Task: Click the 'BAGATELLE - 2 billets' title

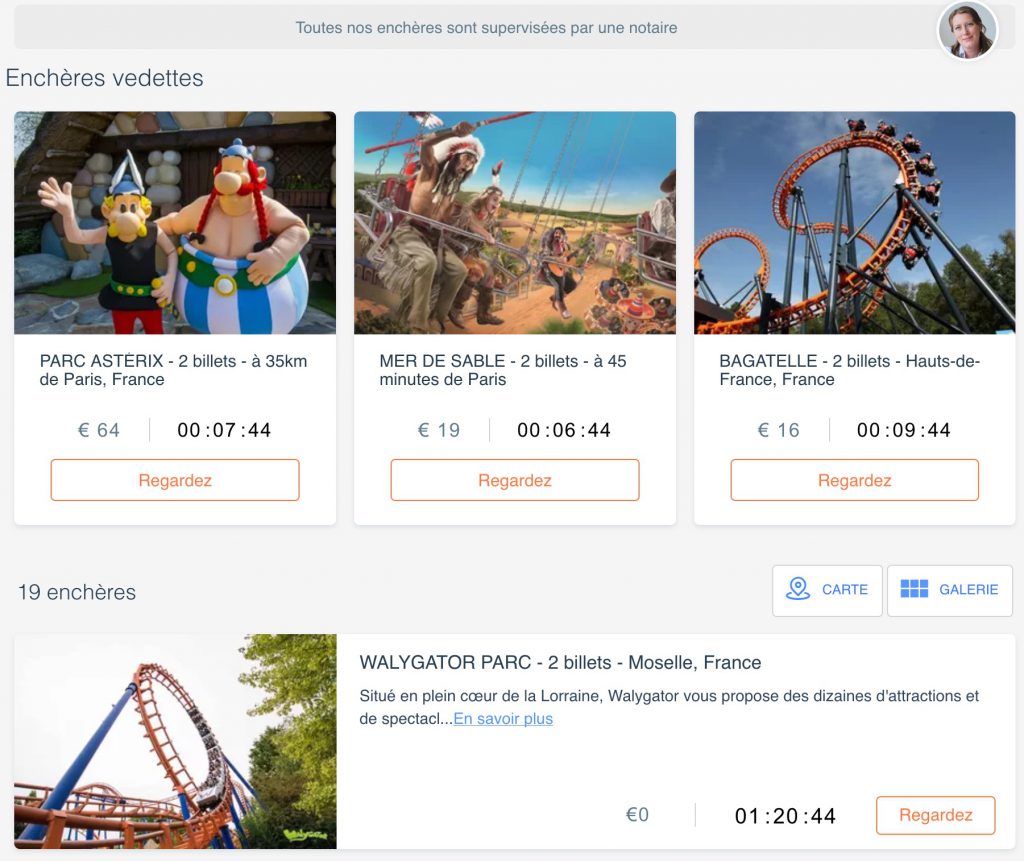Action: click(x=850, y=370)
